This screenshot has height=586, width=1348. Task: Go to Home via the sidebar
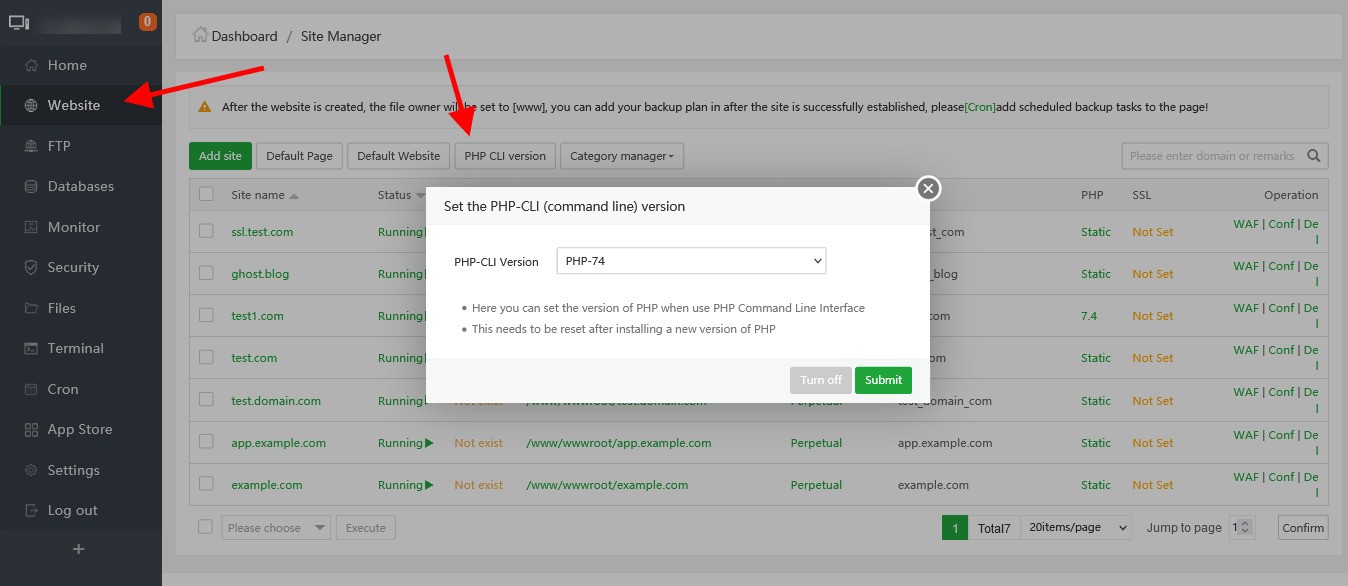pos(66,65)
